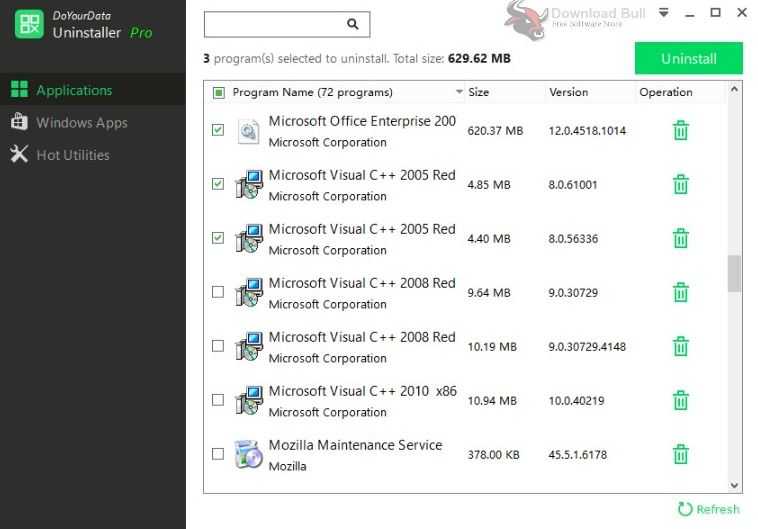Click version 10.0.40219
758x529 pixels.
coord(576,400)
